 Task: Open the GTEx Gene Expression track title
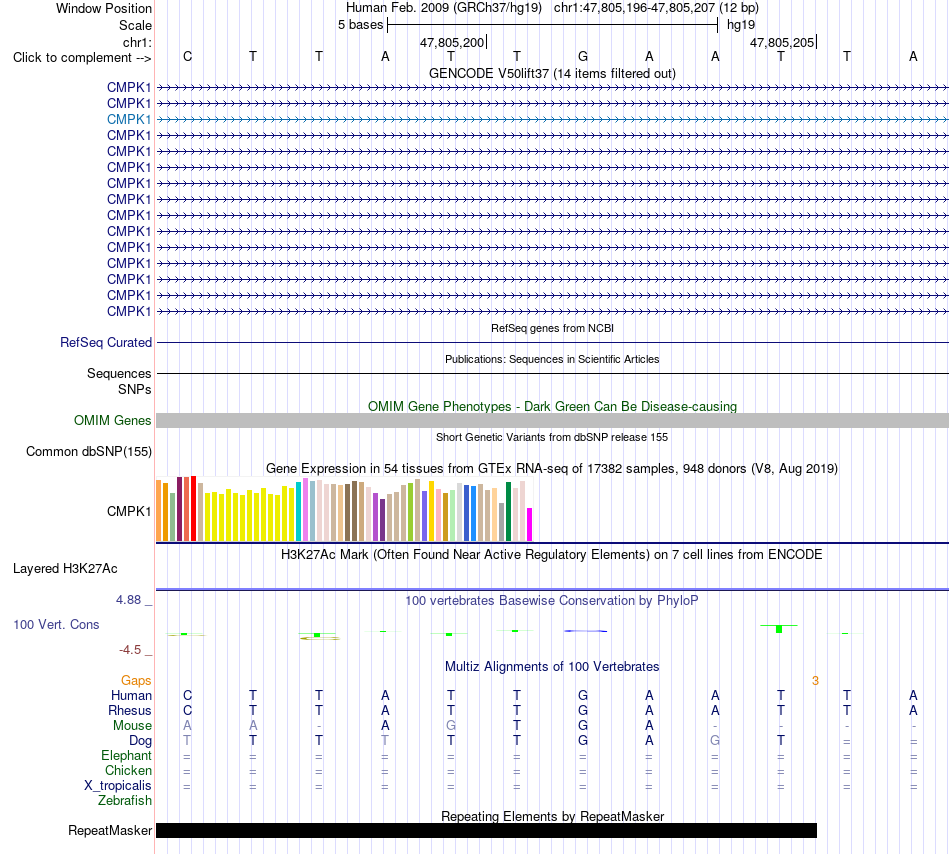(552, 468)
